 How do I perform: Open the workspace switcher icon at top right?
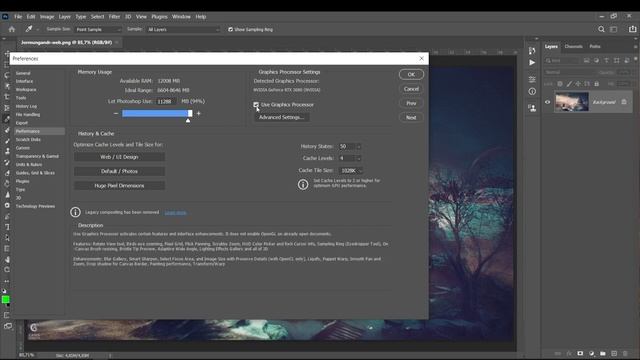pyautogui.click(x=613, y=29)
